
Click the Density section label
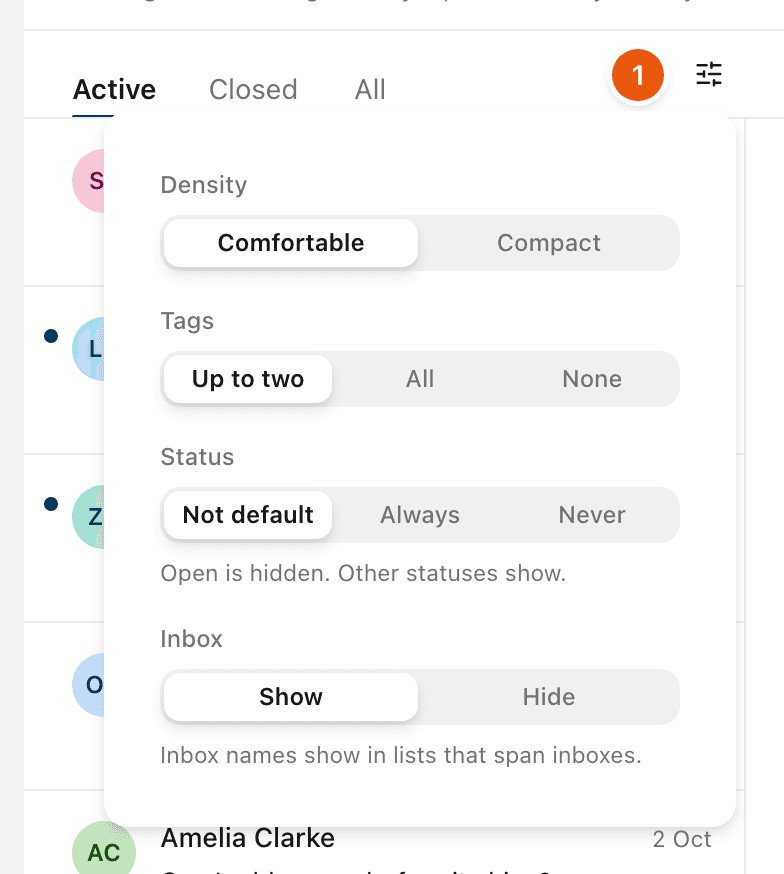pos(203,185)
